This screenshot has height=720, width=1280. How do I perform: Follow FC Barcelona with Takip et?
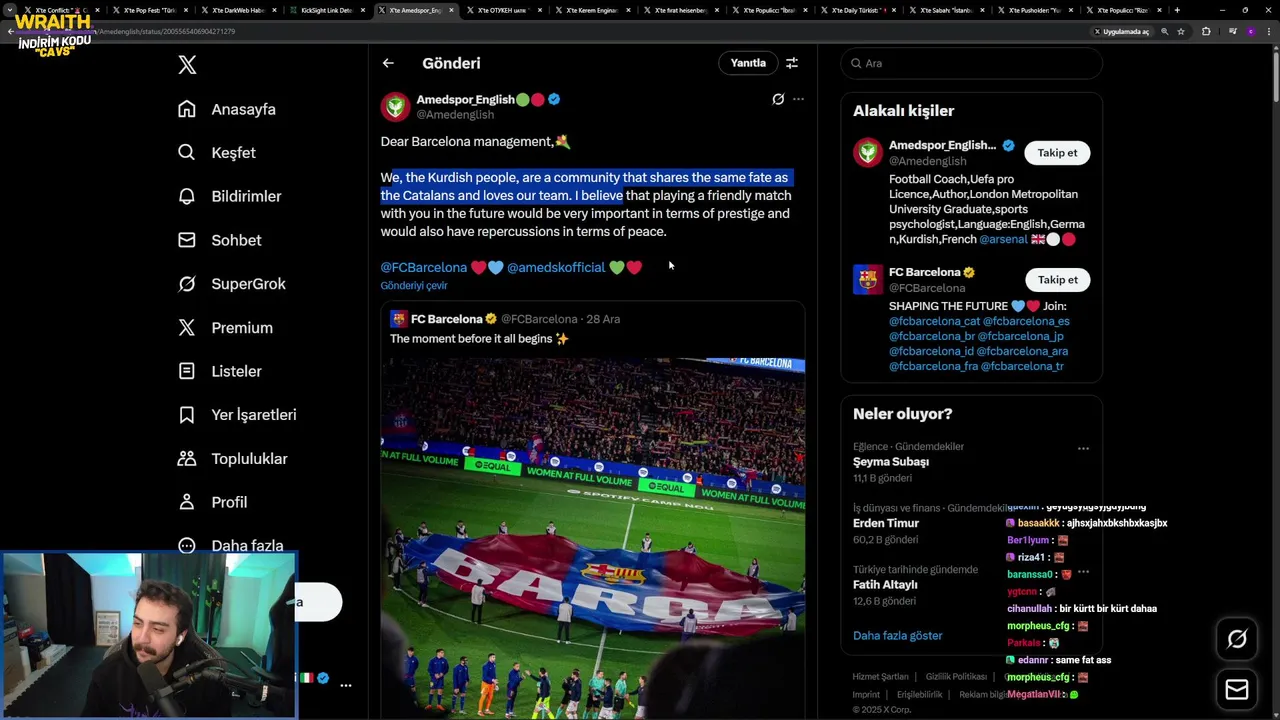tap(1057, 280)
